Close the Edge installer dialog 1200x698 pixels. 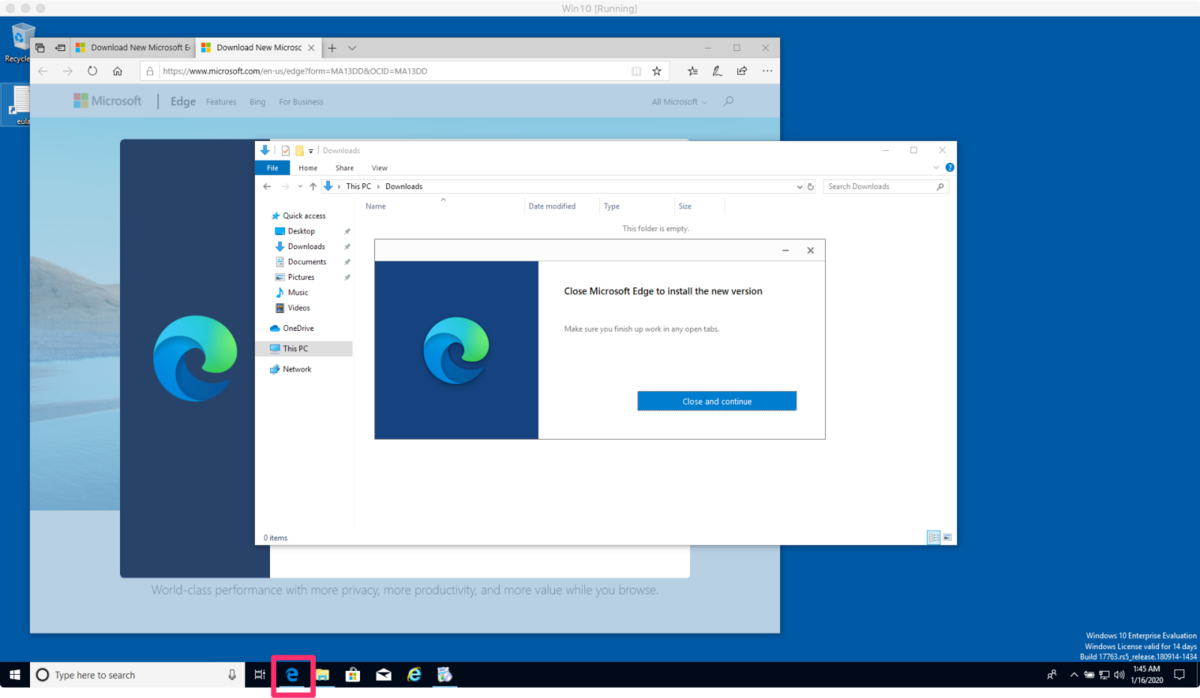point(810,250)
